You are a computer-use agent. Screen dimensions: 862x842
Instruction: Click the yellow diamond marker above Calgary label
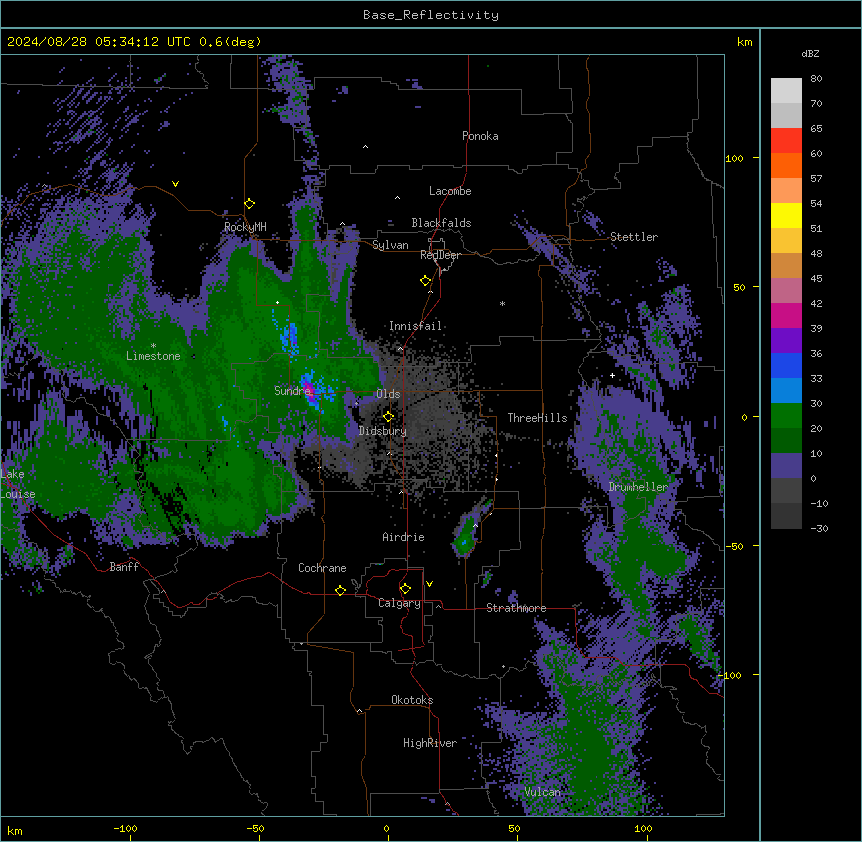405,589
